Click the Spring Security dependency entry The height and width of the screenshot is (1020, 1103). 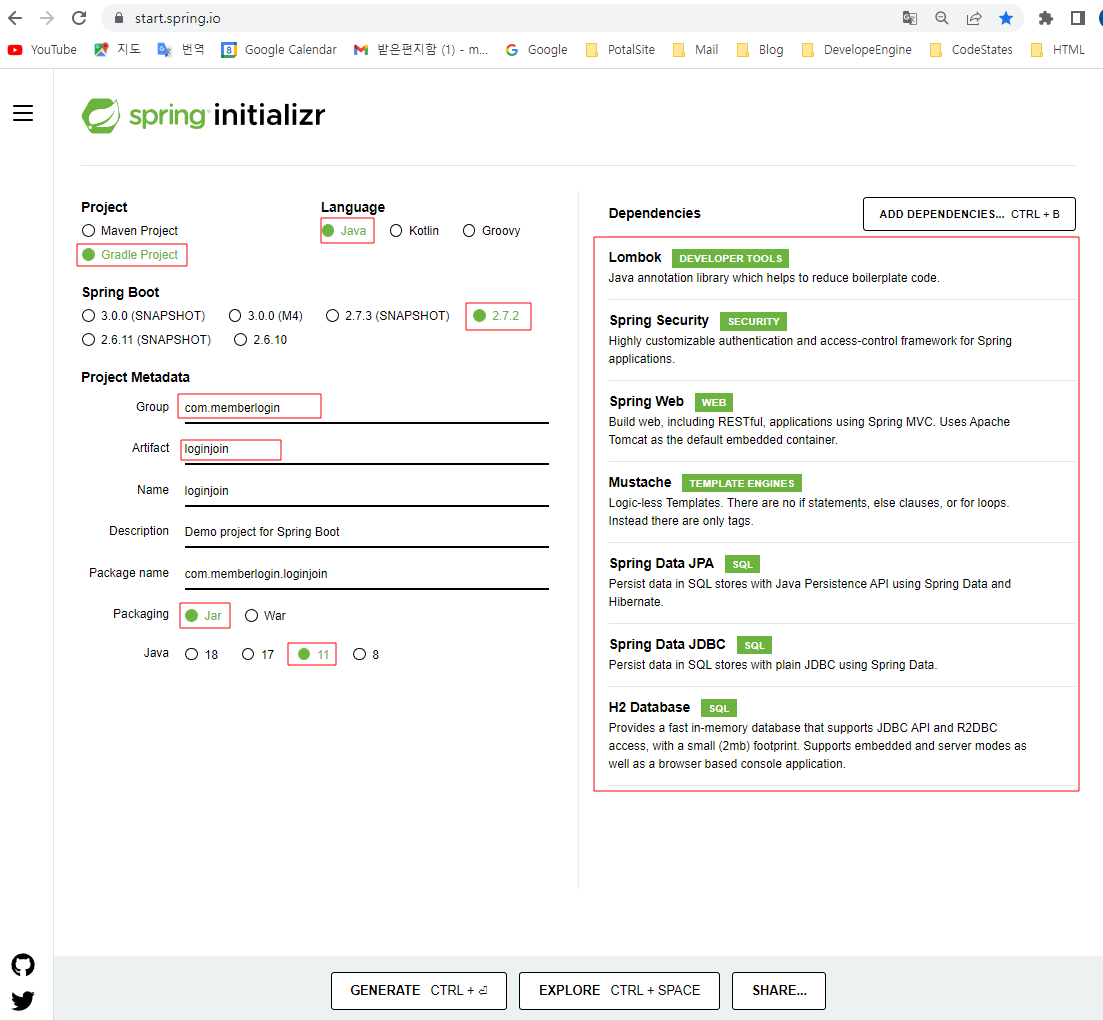(x=841, y=340)
